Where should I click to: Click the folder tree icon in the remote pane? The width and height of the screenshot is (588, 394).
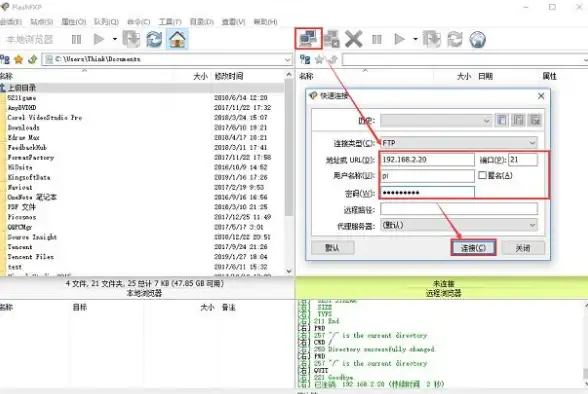pos(305,59)
